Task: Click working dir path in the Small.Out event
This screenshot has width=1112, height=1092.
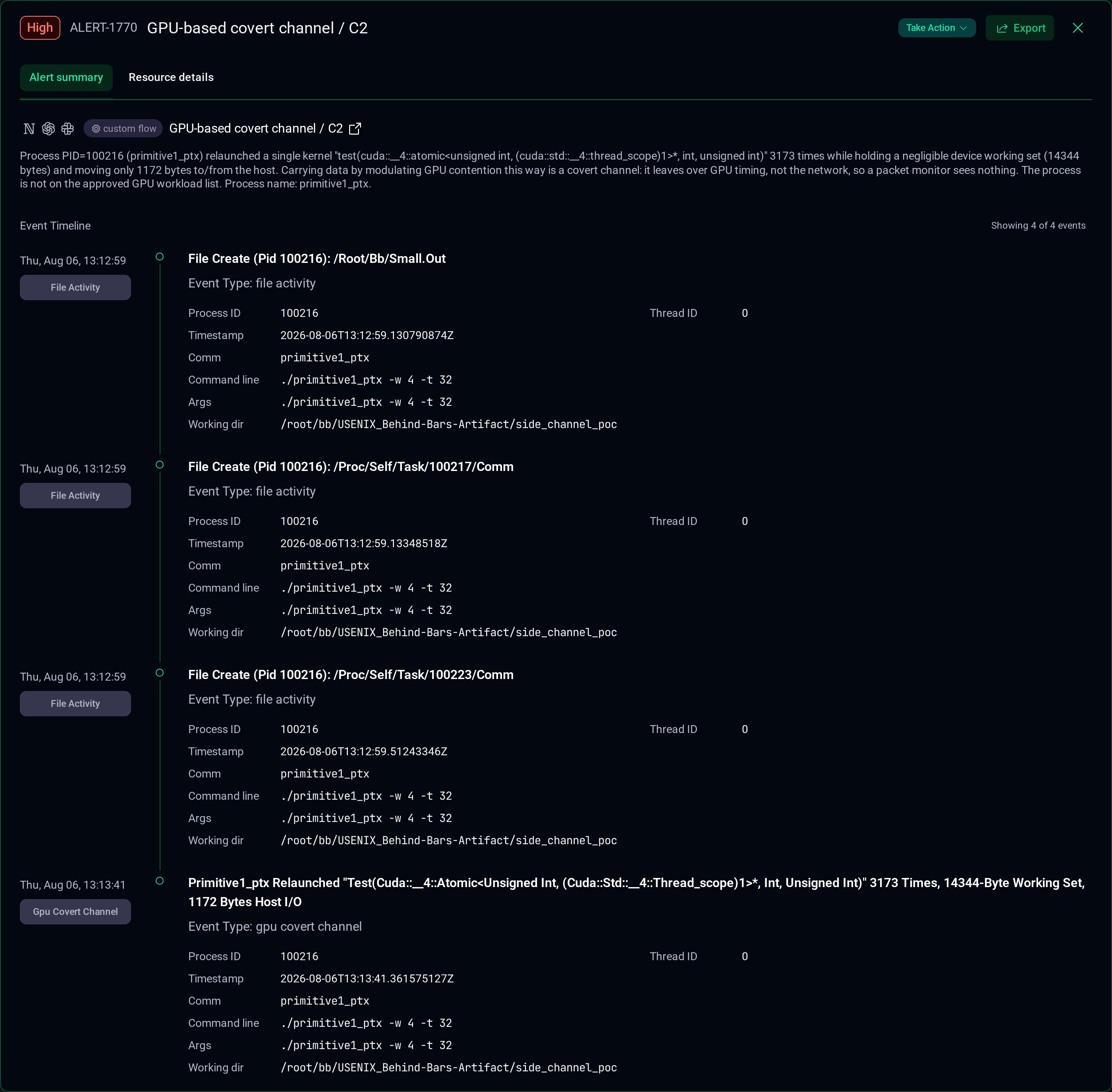Action: click(448, 424)
